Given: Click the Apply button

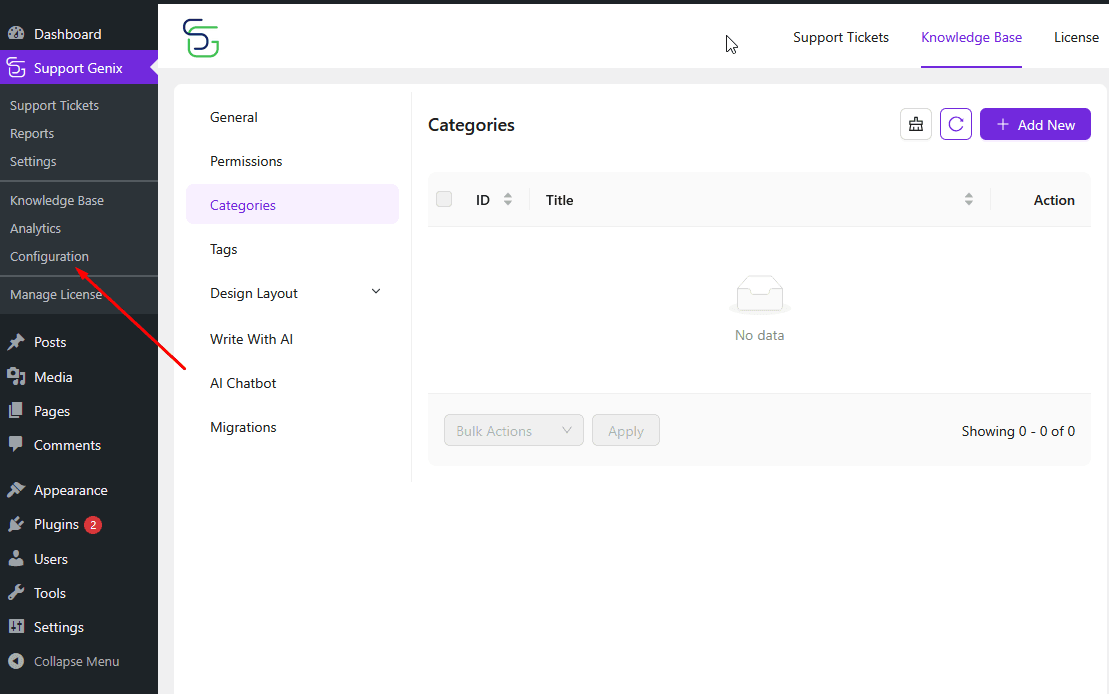Looking at the screenshot, I should (625, 430).
